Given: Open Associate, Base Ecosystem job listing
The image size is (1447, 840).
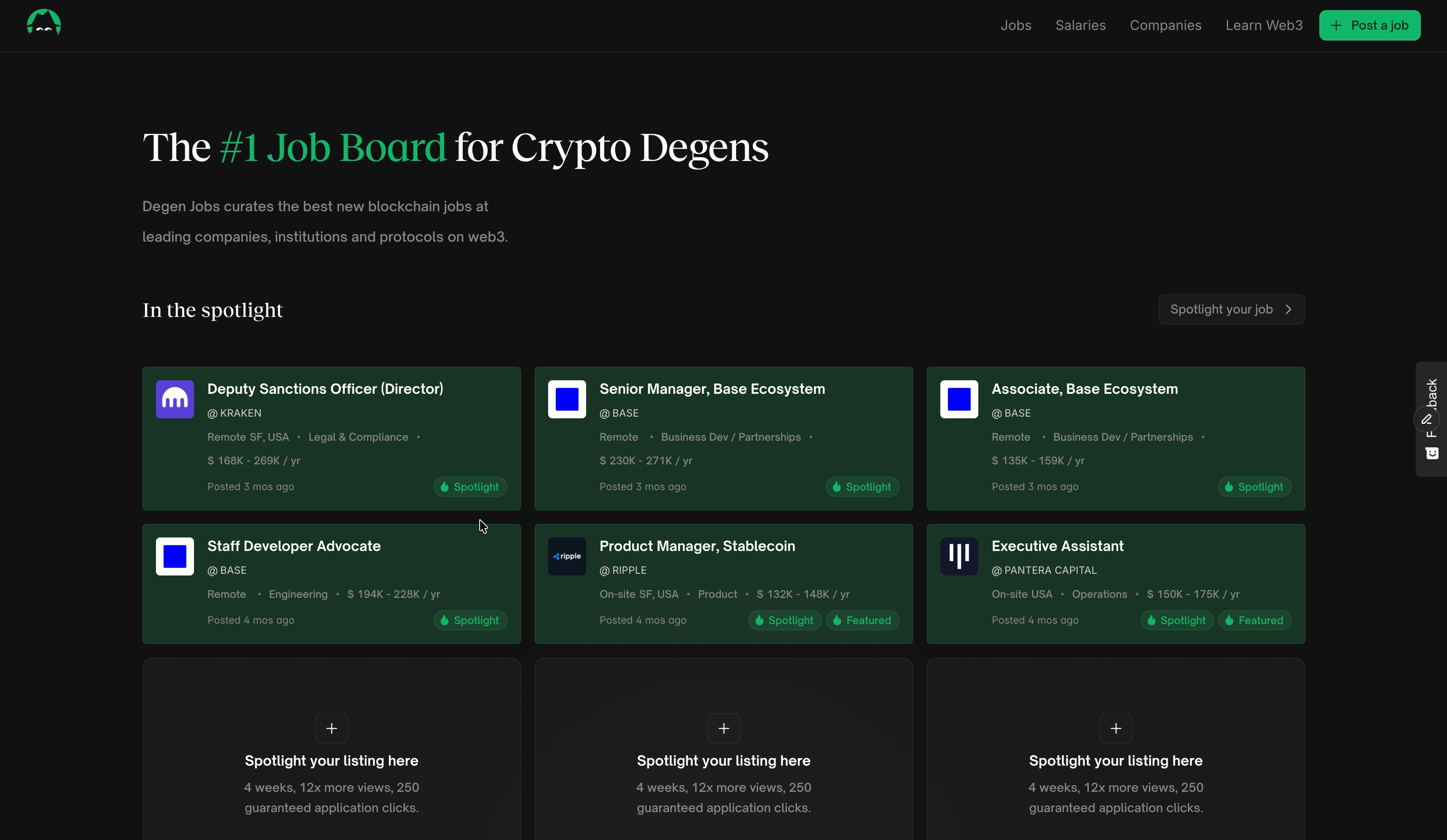Looking at the screenshot, I should (1084, 389).
